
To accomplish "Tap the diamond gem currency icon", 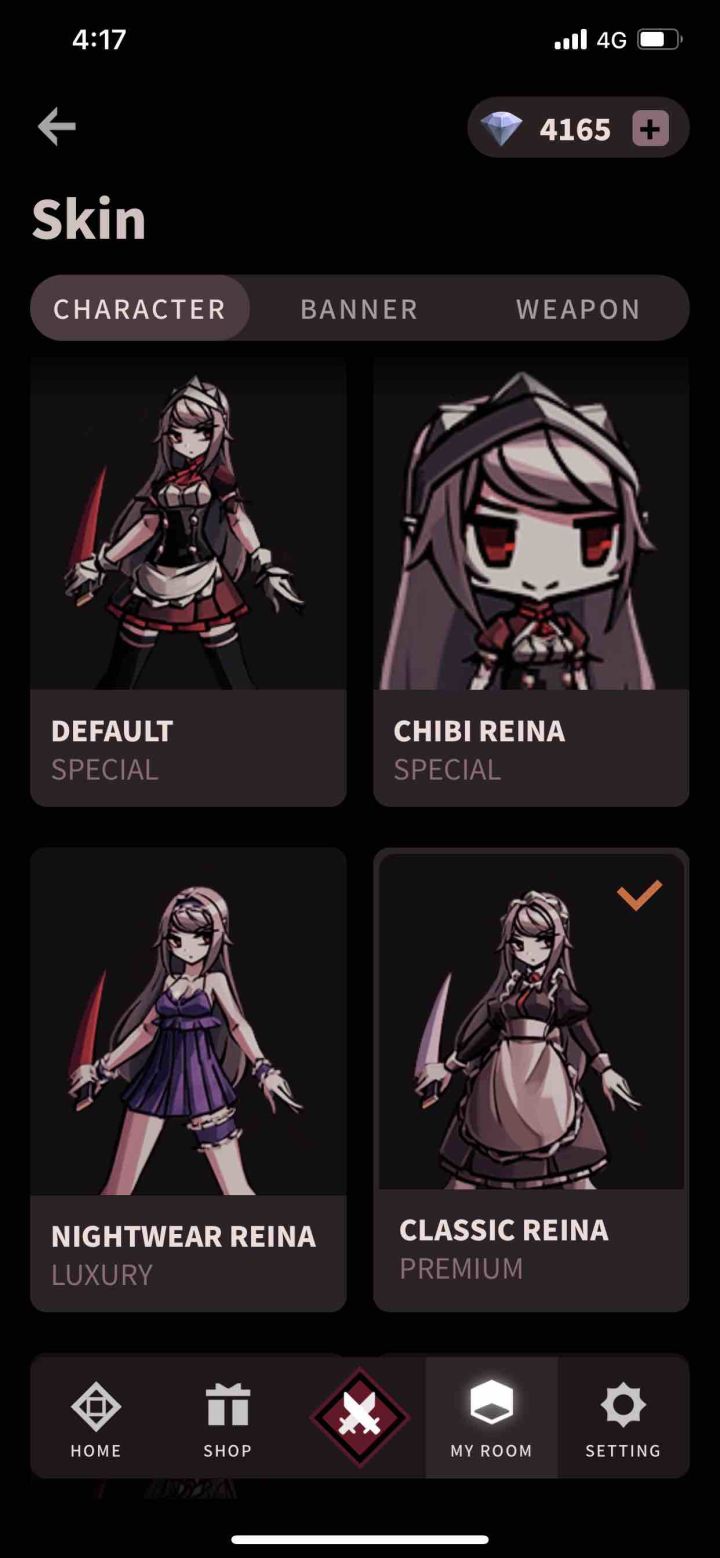I will coord(501,128).
